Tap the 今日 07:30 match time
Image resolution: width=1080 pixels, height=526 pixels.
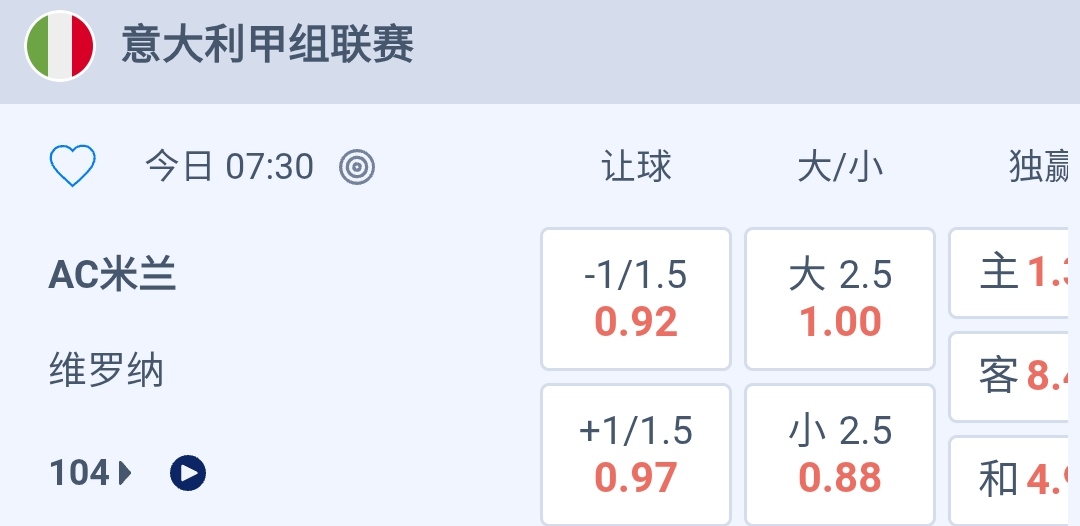229,167
